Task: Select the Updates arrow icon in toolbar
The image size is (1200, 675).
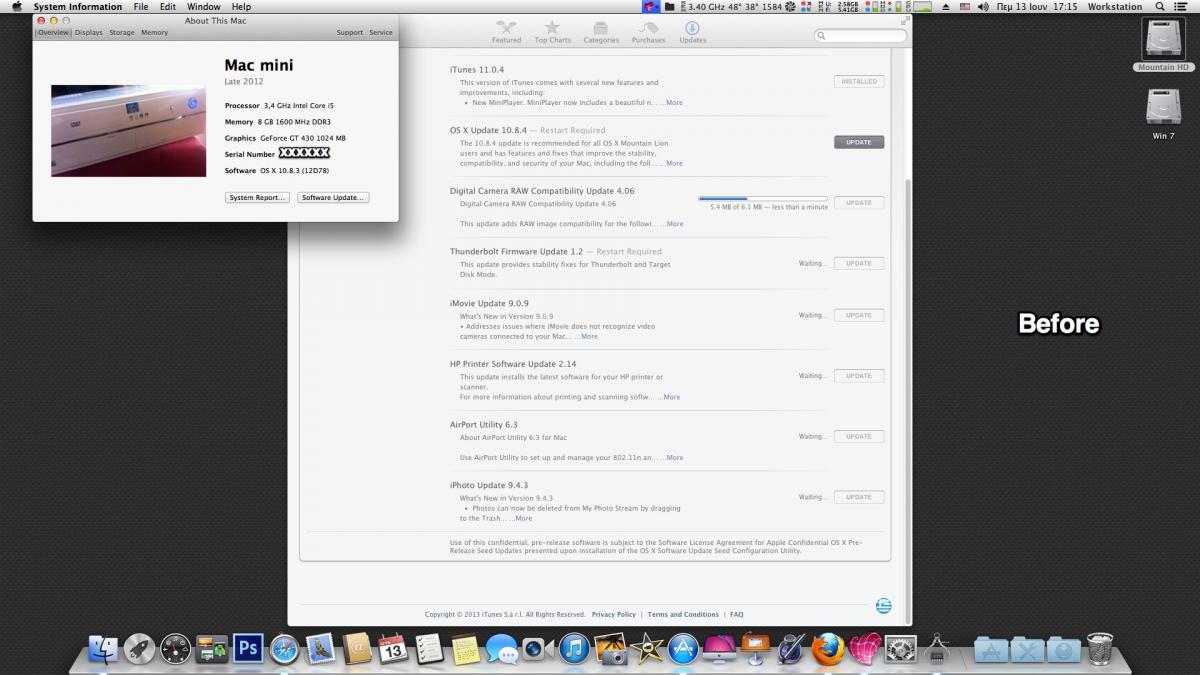Action: [692, 29]
